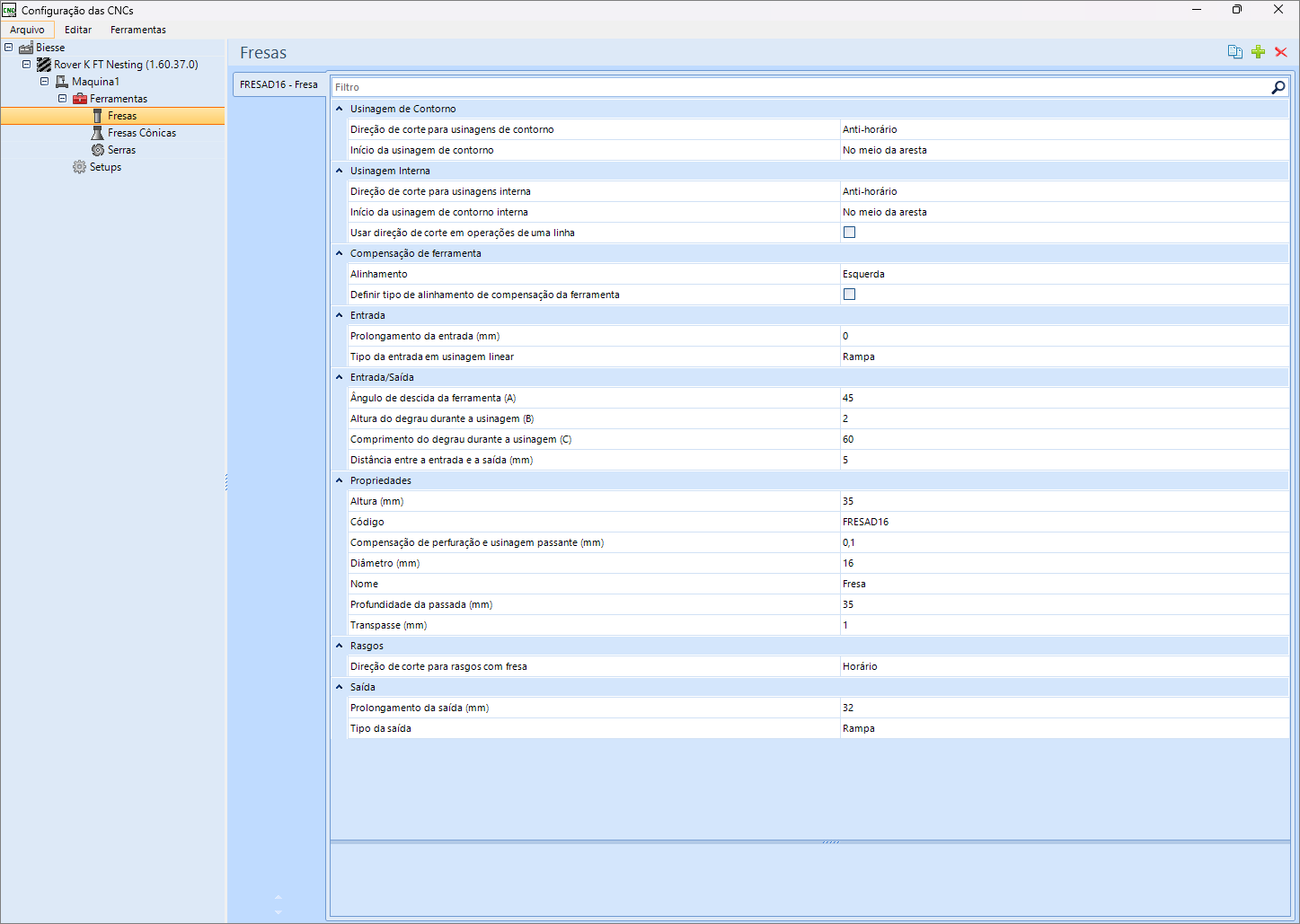Collapse the Maquina1 tree node

tap(45, 82)
